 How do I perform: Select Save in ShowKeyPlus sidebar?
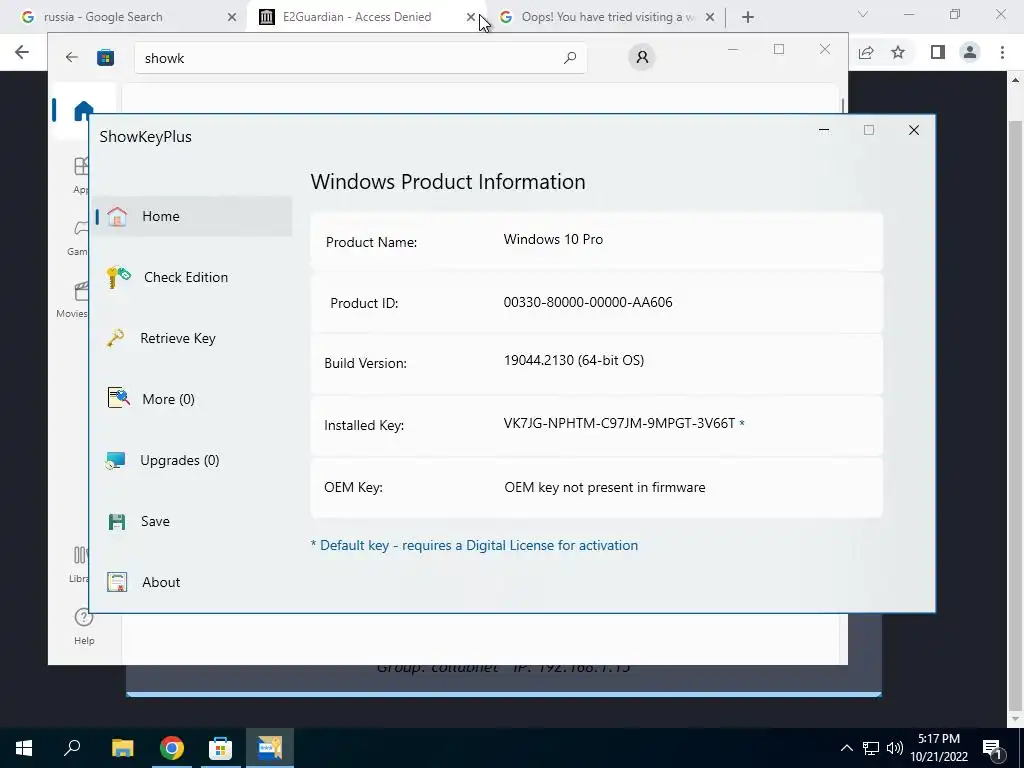point(155,521)
